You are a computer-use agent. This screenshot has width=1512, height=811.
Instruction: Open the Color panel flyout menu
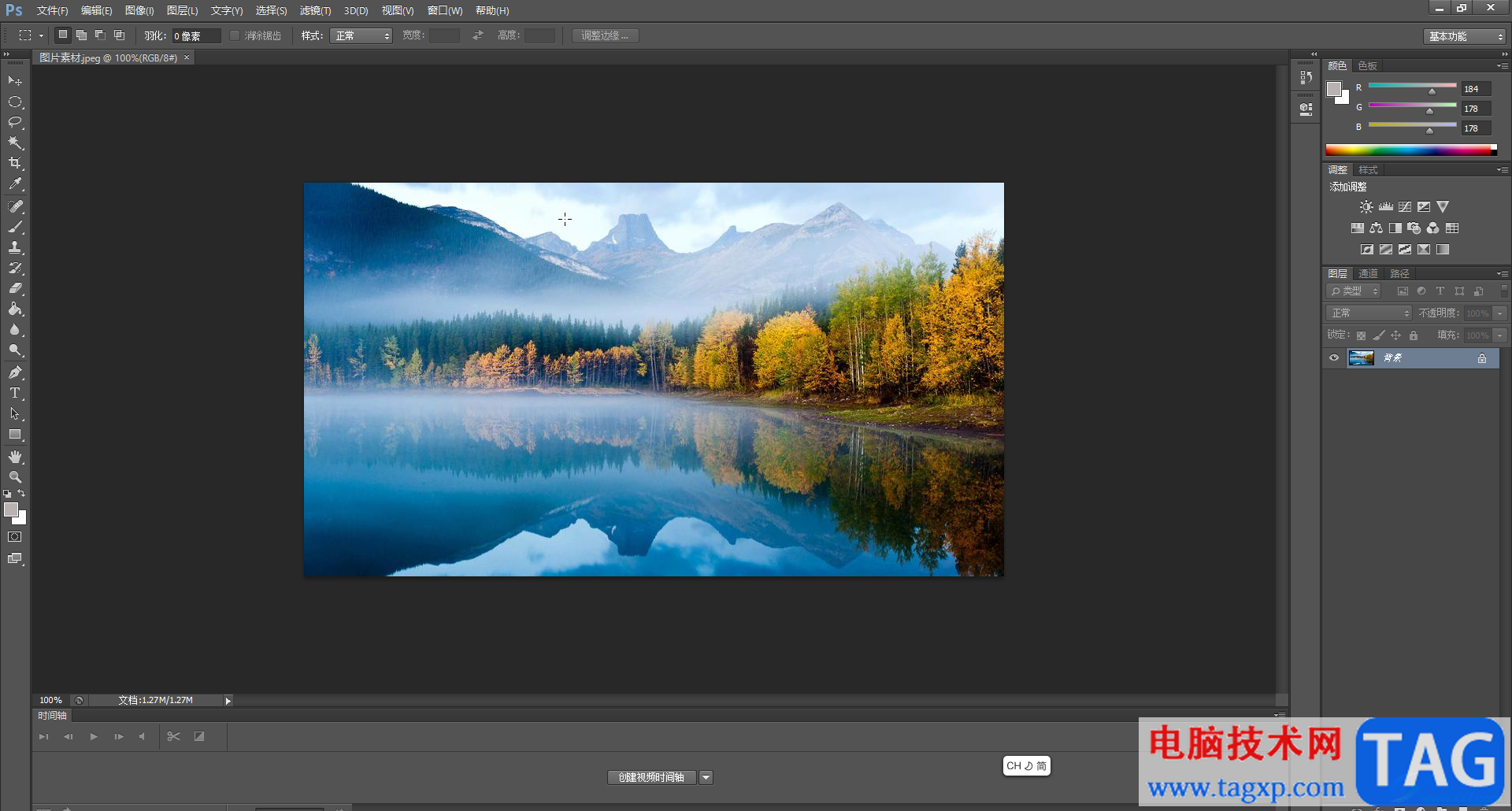click(x=1502, y=66)
